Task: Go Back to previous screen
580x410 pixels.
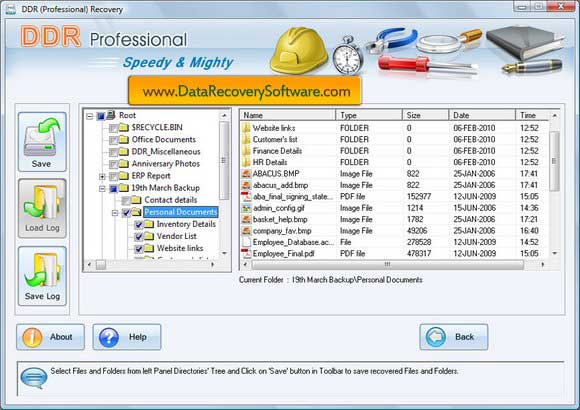Action: coord(454,337)
